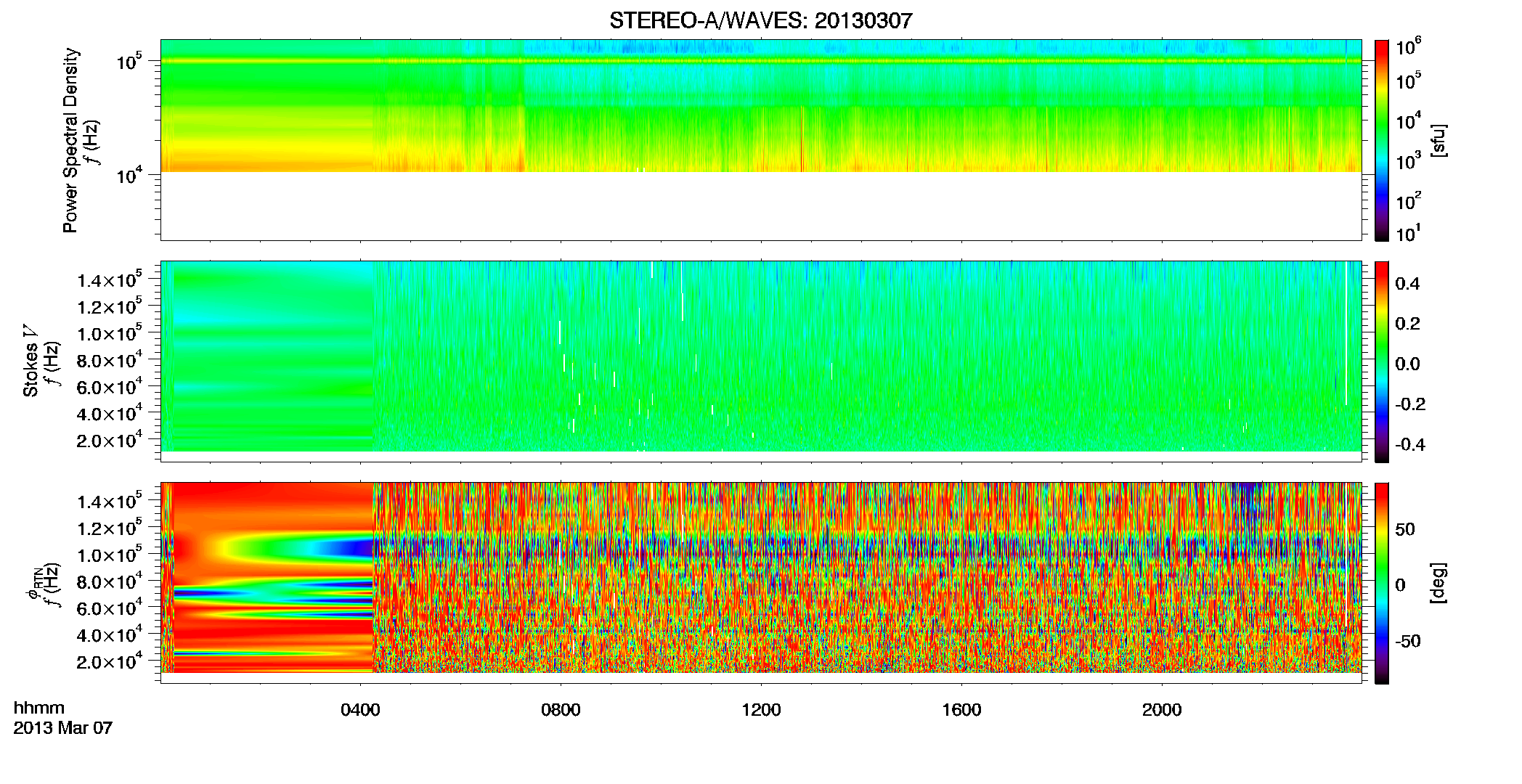
Task: Click the 10^6 tick on the sfu colorbar
Action: [x=1408, y=46]
